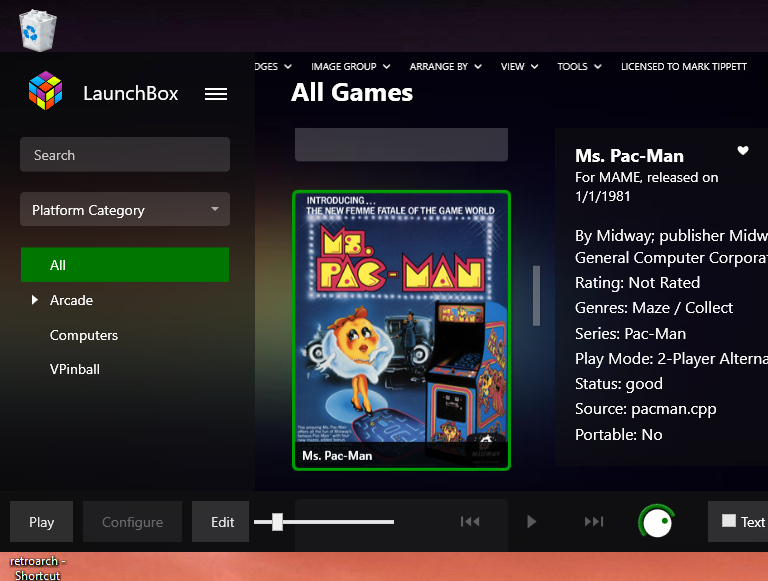This screenshot has height=581, width=768.
Task: Click the All Games heading
Action: [x=352, y=93]
